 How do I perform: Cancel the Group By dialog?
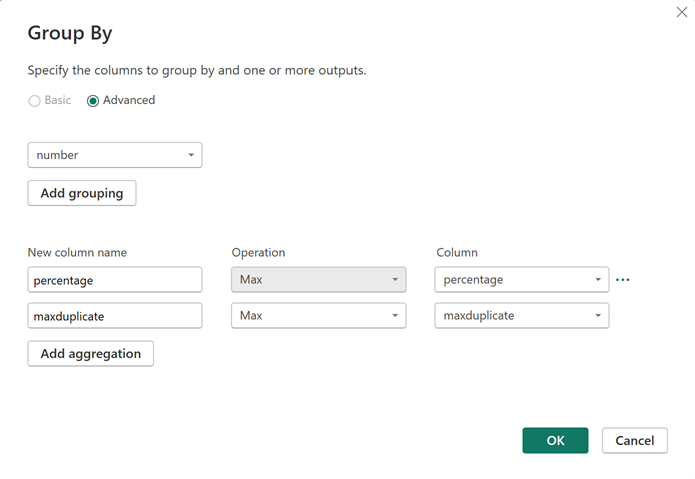[634, 441]
